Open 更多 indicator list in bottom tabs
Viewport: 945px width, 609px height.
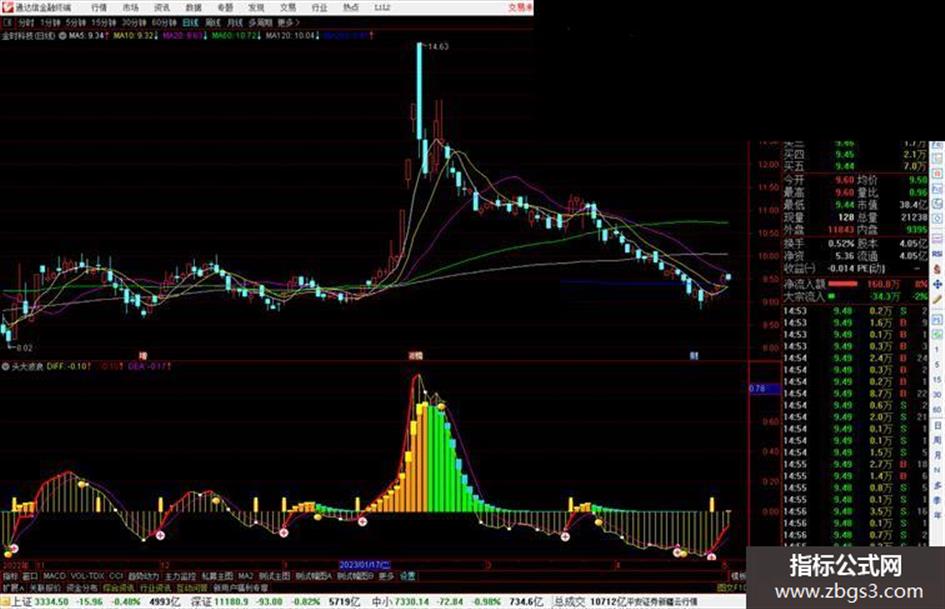[x=386, y=576]
